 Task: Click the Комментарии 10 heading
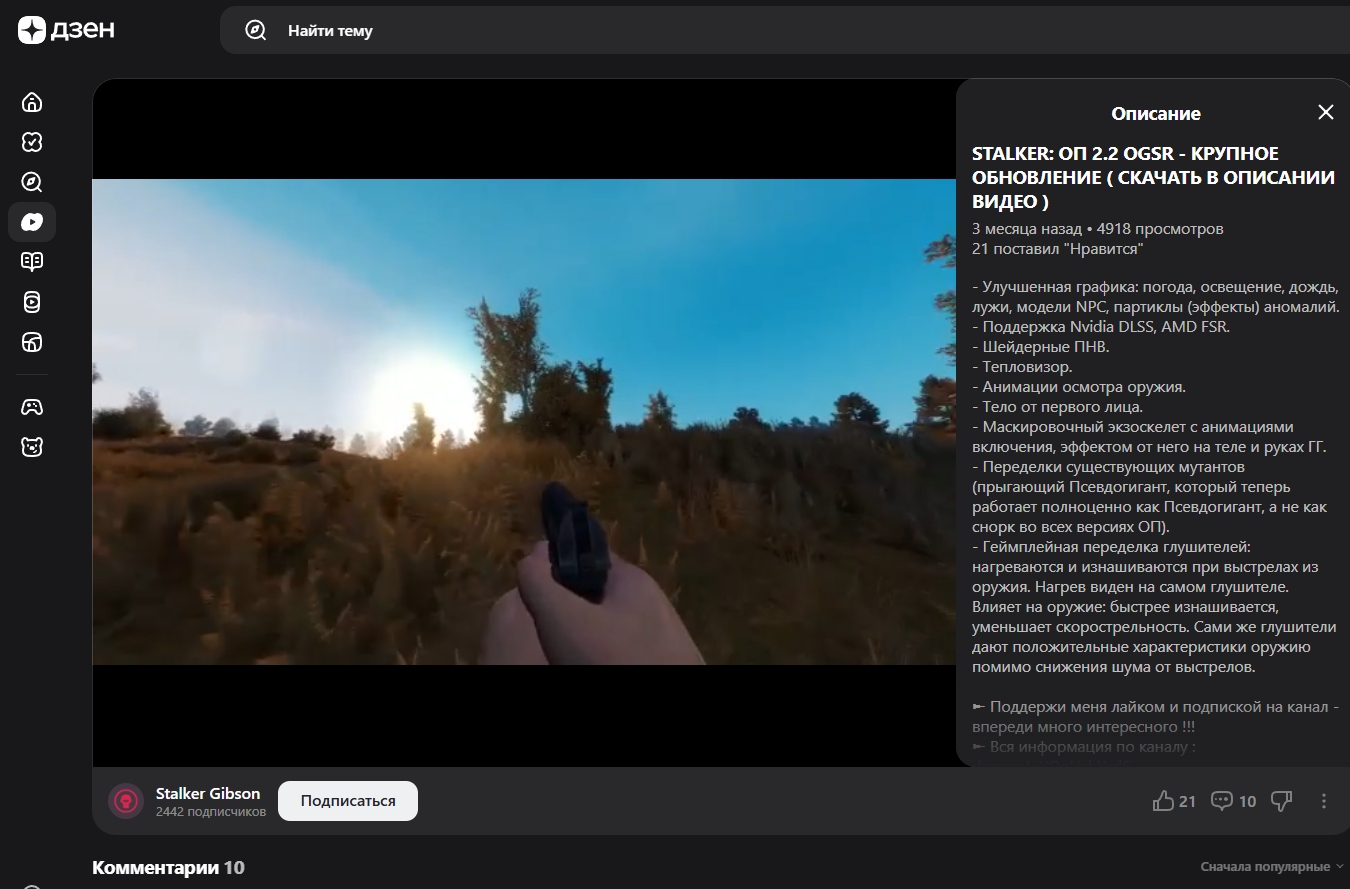click(x=168, y=867)
